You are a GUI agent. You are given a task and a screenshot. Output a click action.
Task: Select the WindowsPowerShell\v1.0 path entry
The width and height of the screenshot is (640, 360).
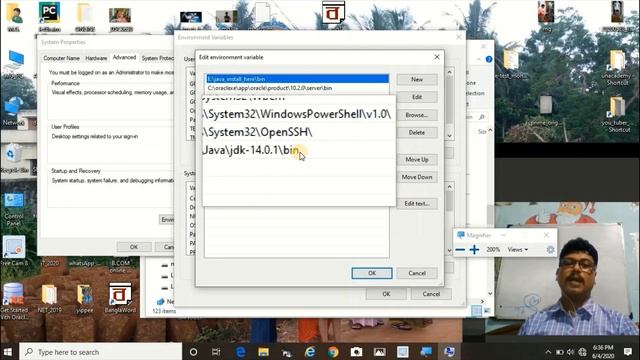click(x=299, y=114)
